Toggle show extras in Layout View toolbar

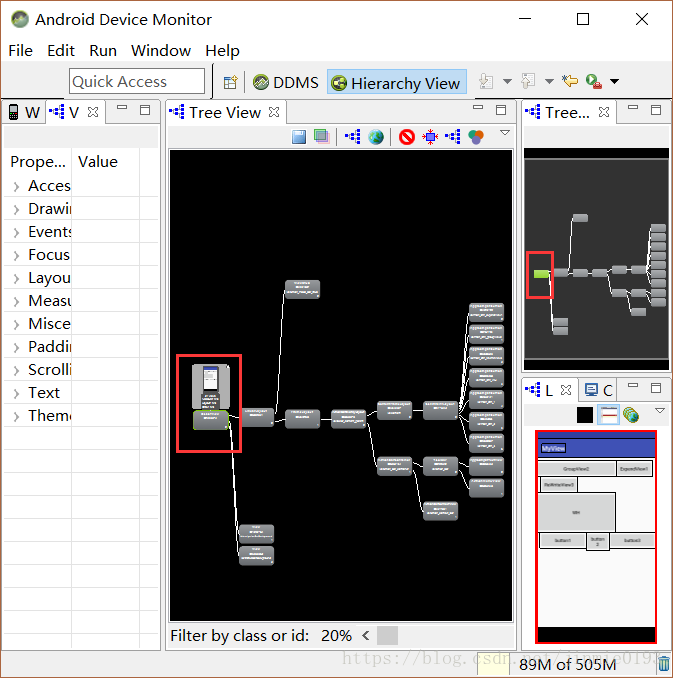tap(608, 415)
